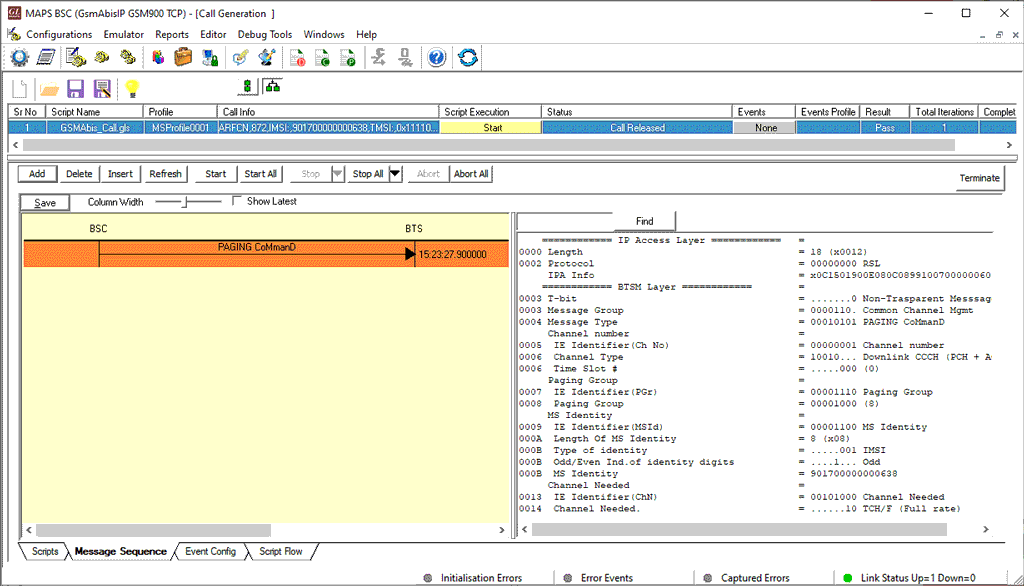1024x586 pixels.
Task: Open the Reports menu
Action: pyautogui.click(x=172, y=35)
